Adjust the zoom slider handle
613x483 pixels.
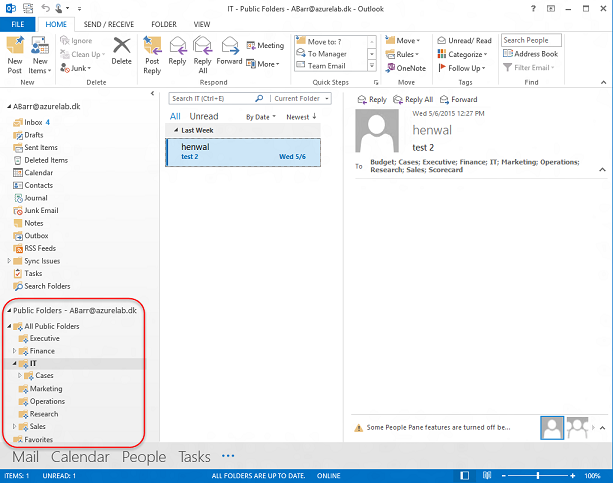[x=538, y=476]
